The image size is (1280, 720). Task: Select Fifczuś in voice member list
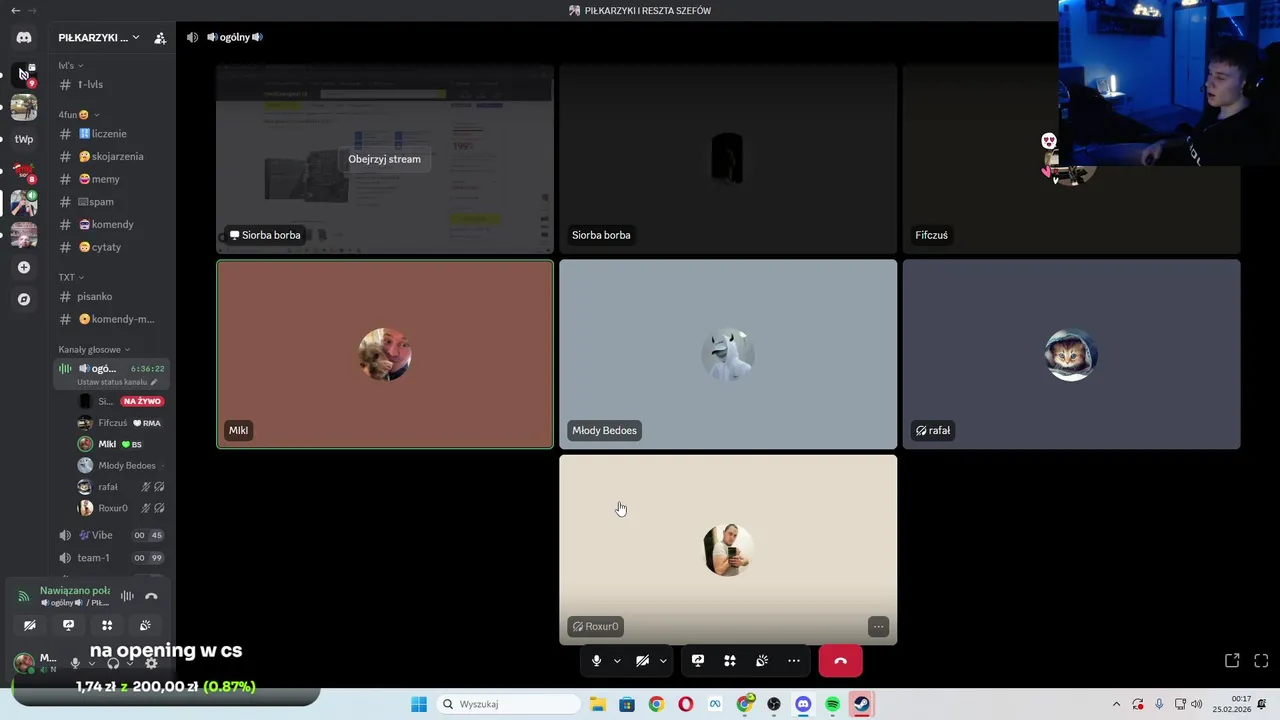(x=122, y=423)
